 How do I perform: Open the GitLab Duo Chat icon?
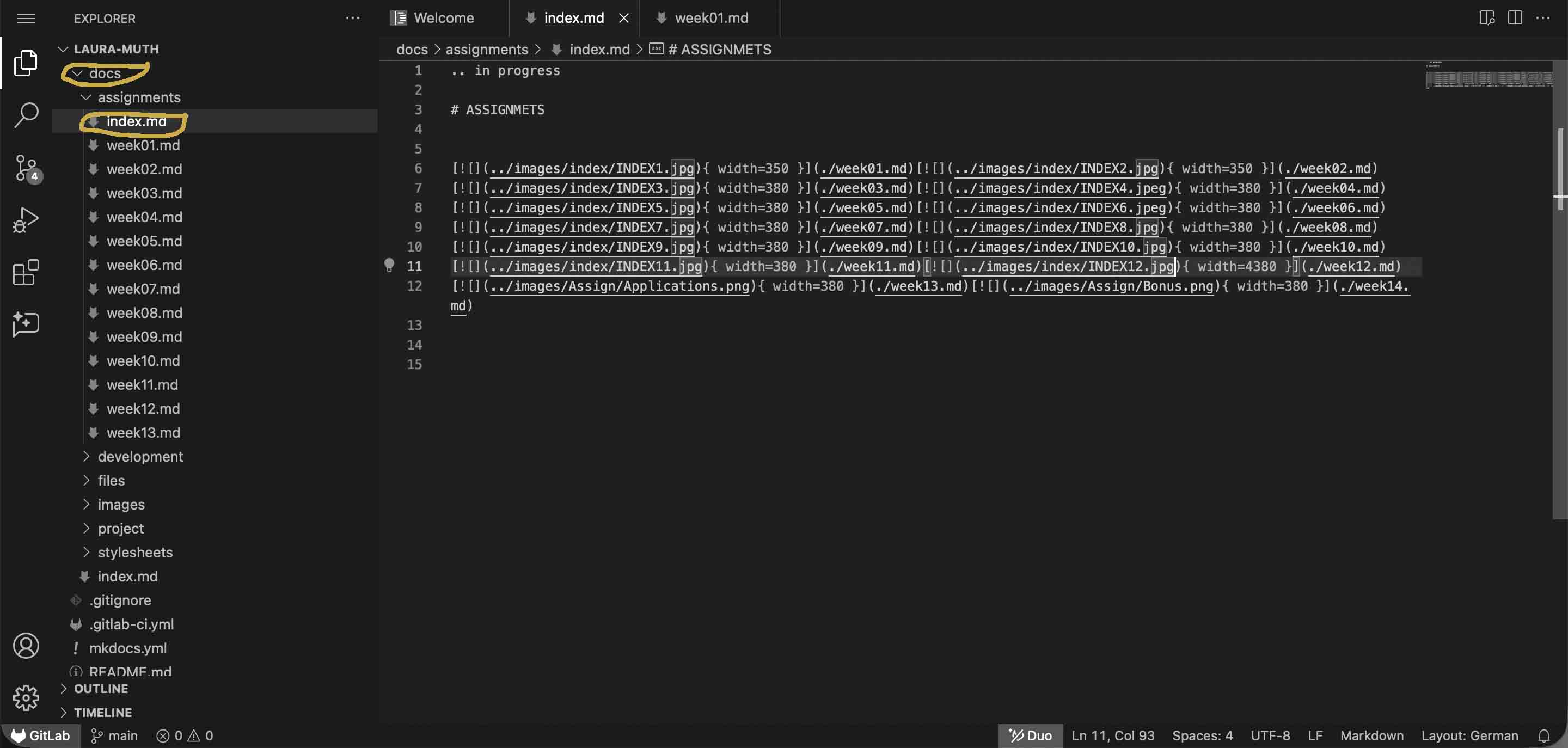tap(26, 324)
